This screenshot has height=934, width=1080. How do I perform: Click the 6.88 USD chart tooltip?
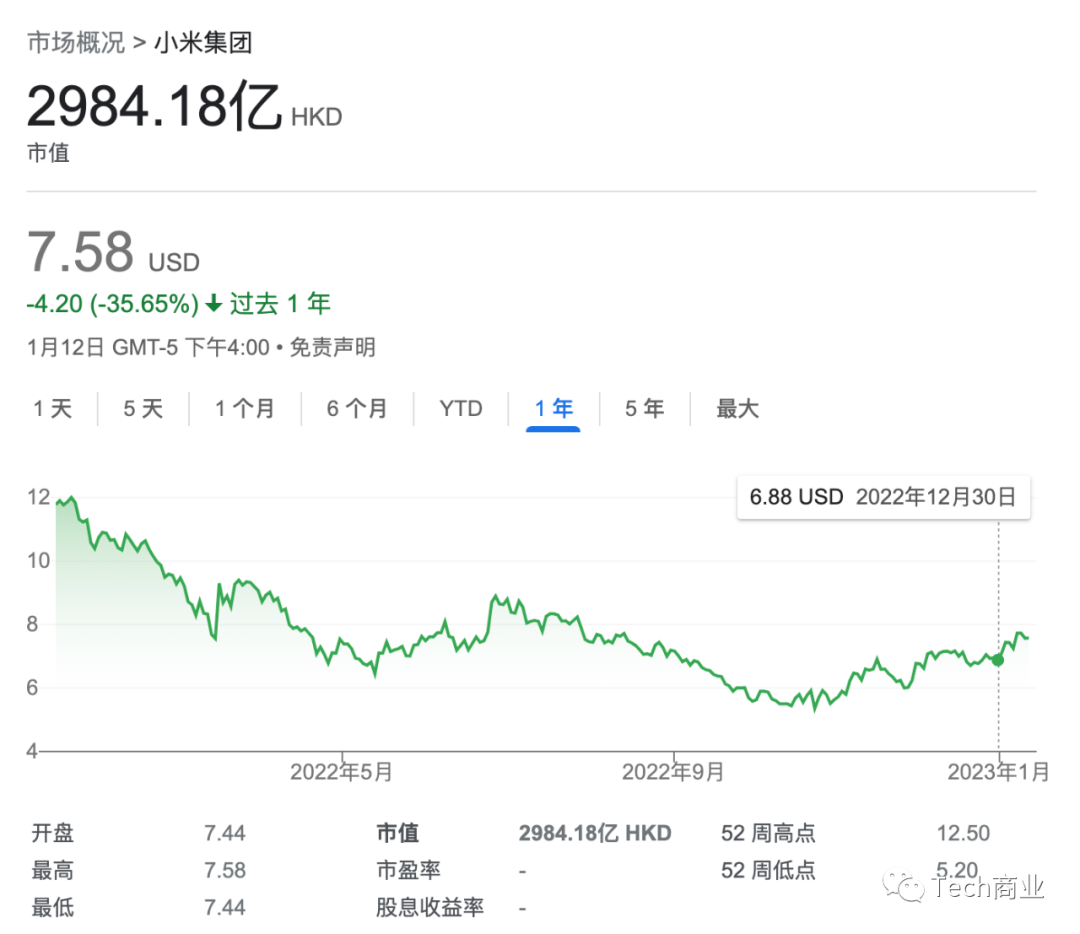coord(884,497)
